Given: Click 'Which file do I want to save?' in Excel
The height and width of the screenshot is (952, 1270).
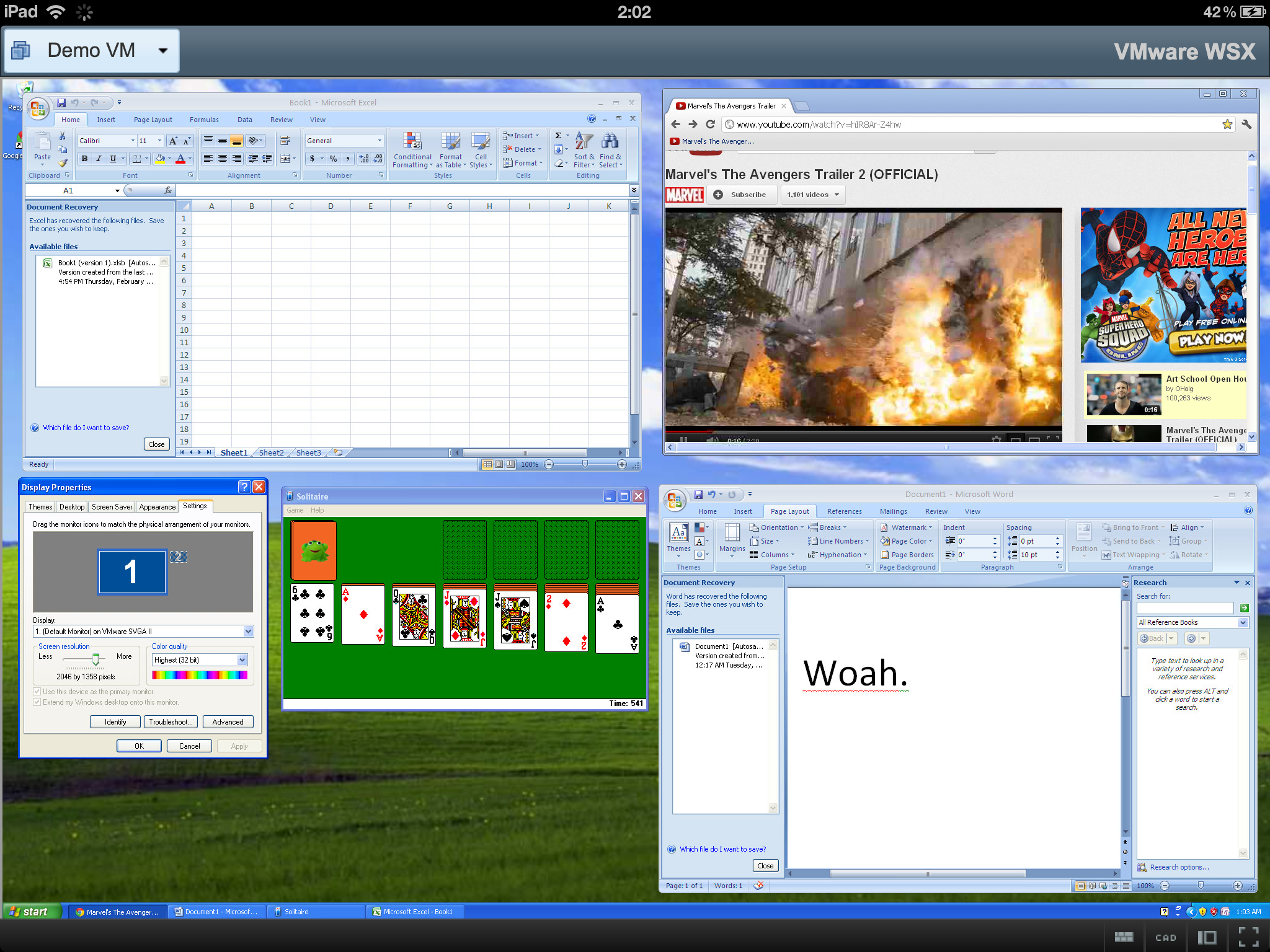Looking at the screenshot, I should 86,428.
